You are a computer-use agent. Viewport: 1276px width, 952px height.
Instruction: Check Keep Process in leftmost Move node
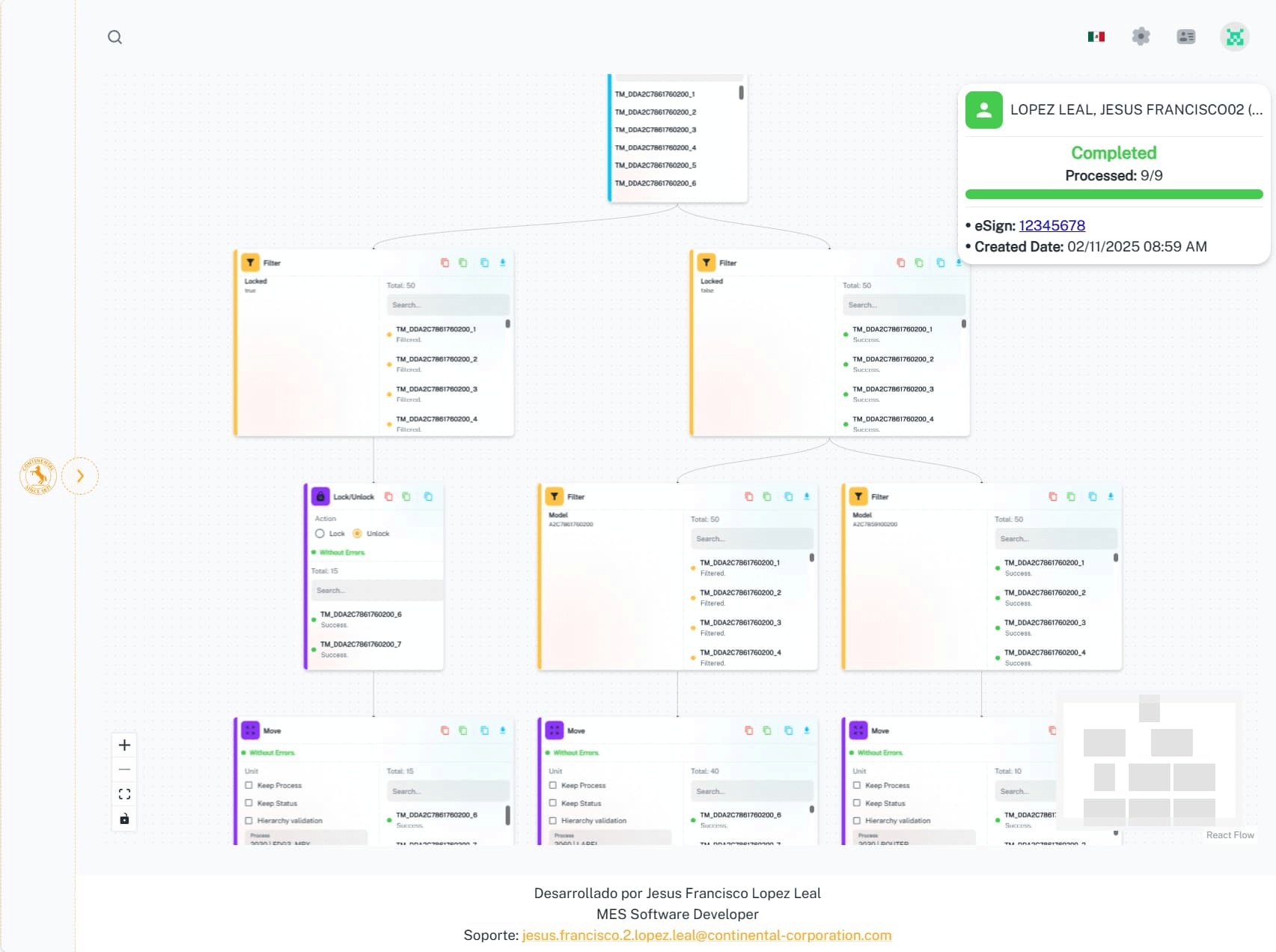(x=249, y=786)
